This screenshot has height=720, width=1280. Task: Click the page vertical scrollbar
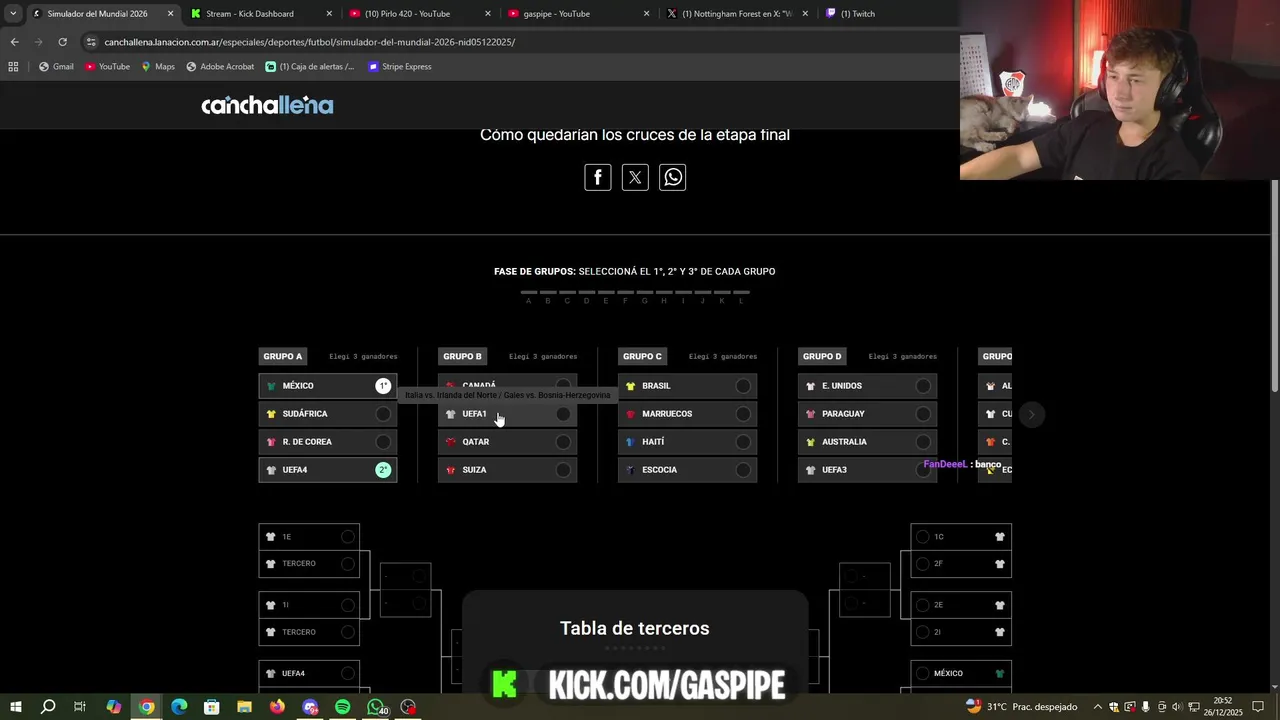[x=1275, y=286]
